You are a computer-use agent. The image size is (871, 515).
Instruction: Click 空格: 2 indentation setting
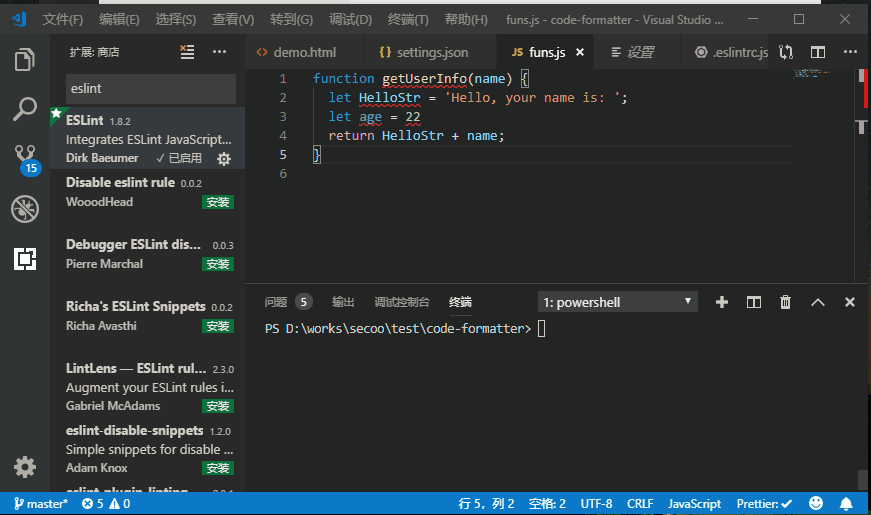tap(547, 504)
